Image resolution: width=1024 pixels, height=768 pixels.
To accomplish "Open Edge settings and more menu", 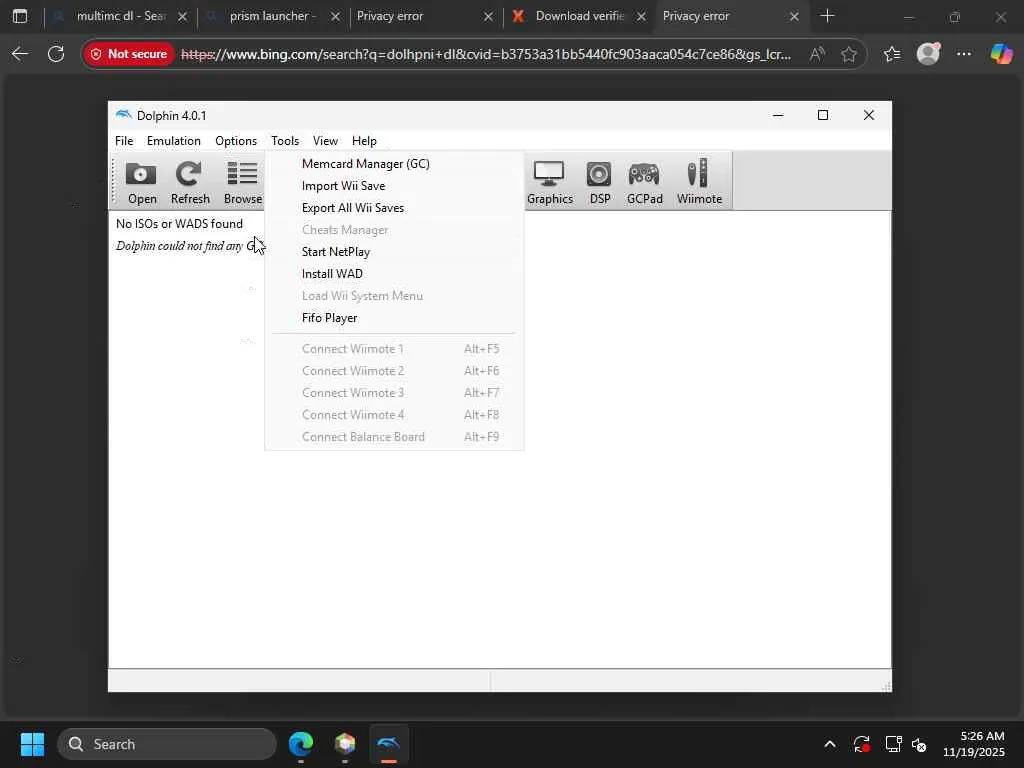I will click(x=963, y=54).
